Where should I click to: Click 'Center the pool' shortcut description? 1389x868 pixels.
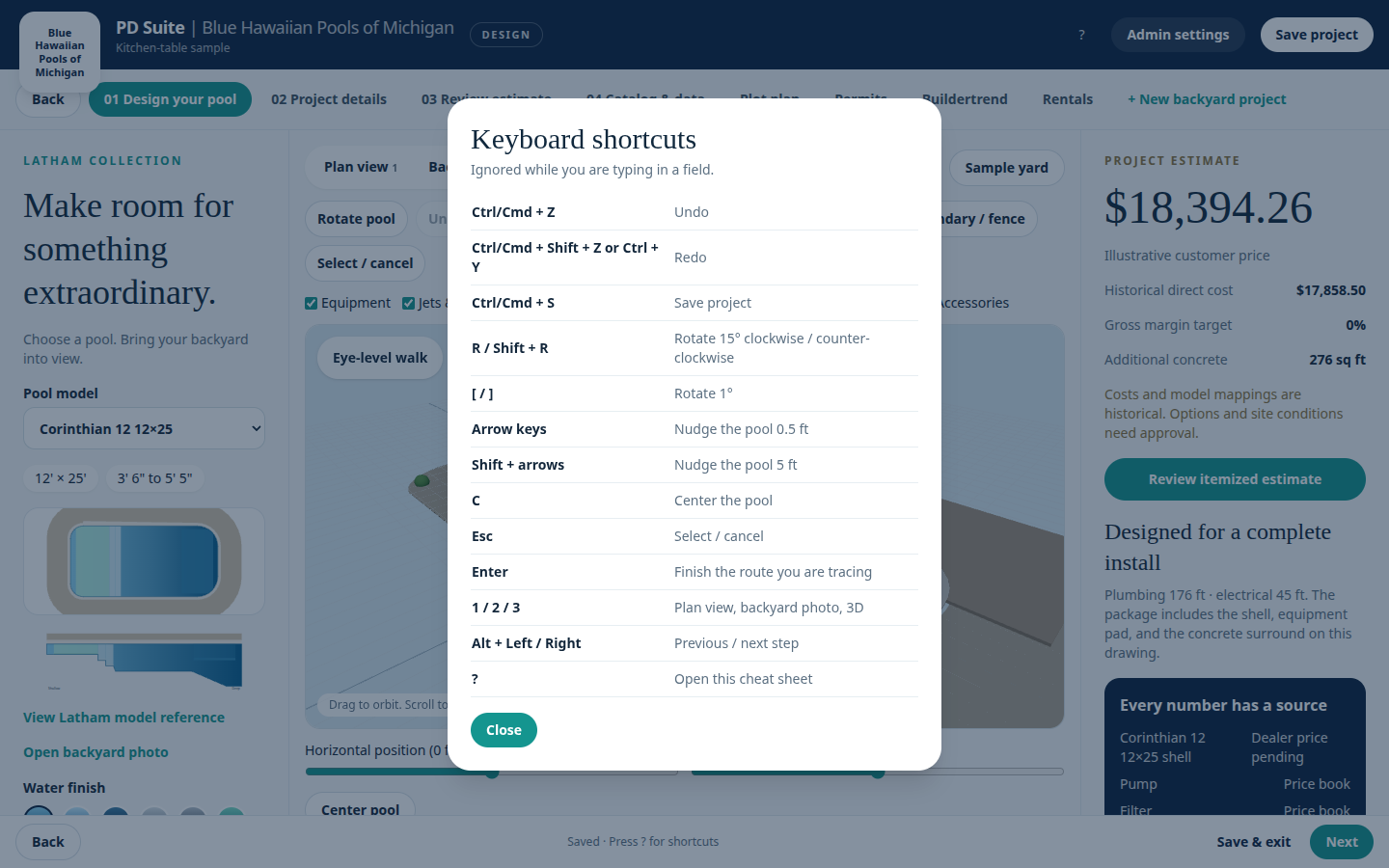coord(723,501)
